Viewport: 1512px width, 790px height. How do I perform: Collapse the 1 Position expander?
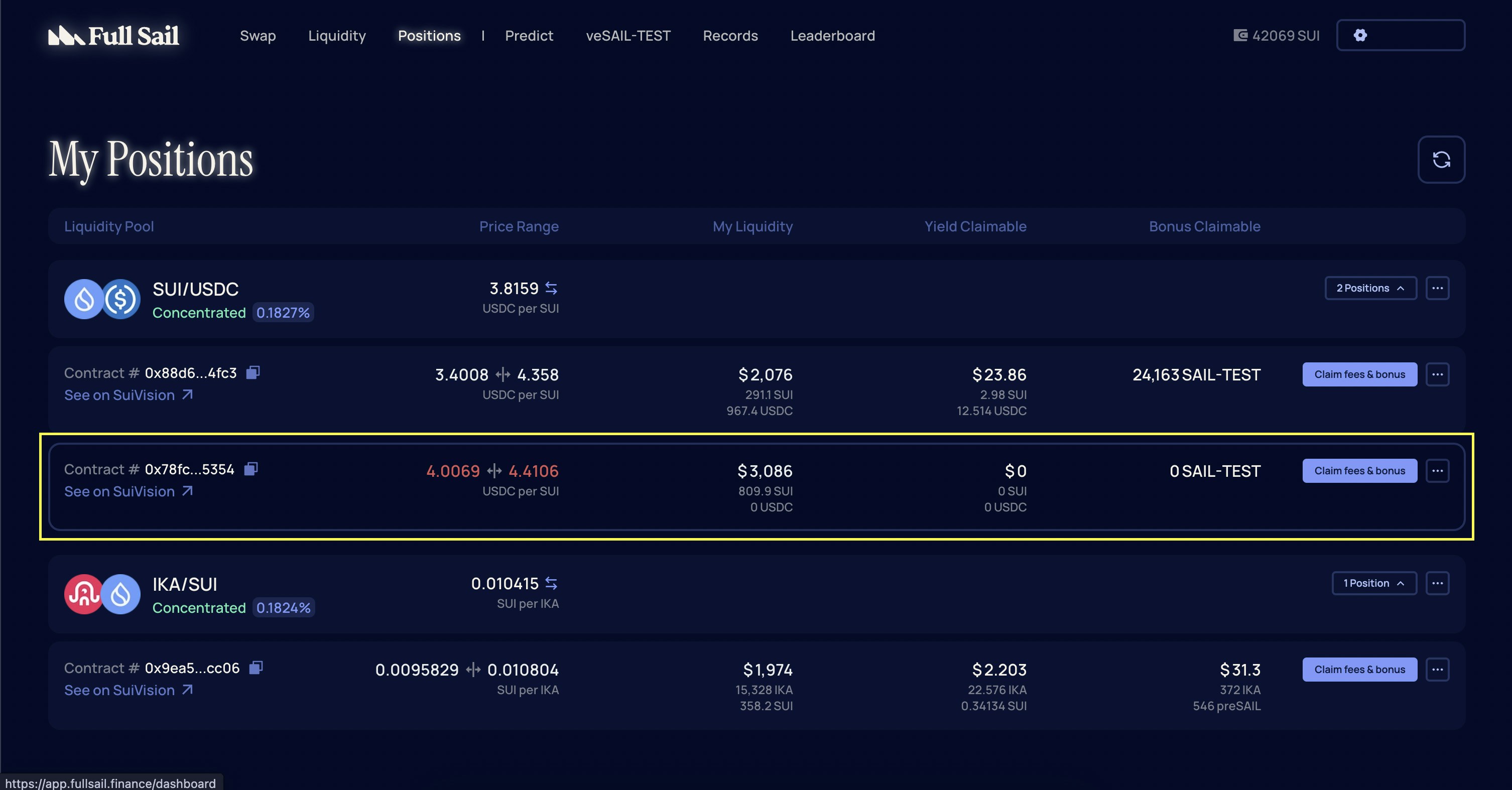pos(1373,583)
